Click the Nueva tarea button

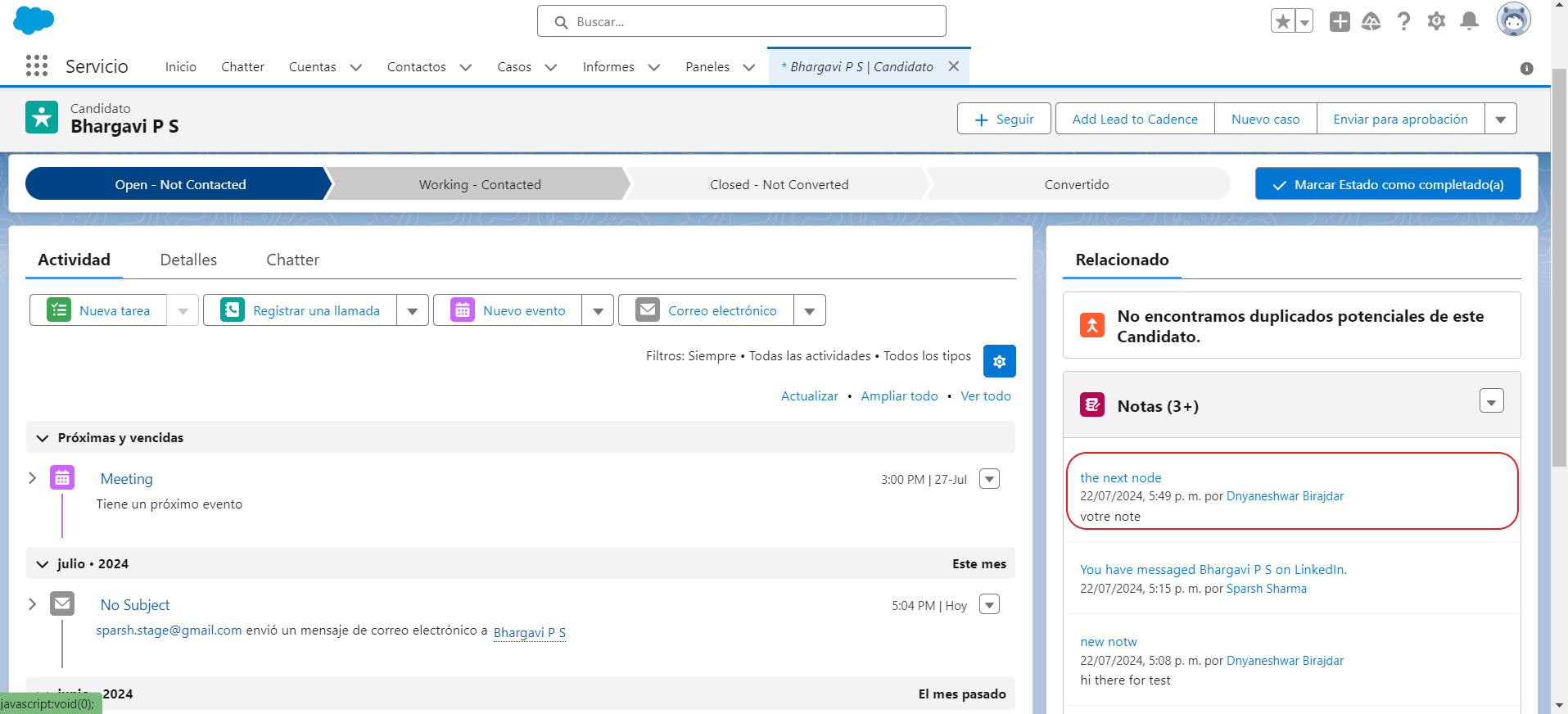(98, 310)
